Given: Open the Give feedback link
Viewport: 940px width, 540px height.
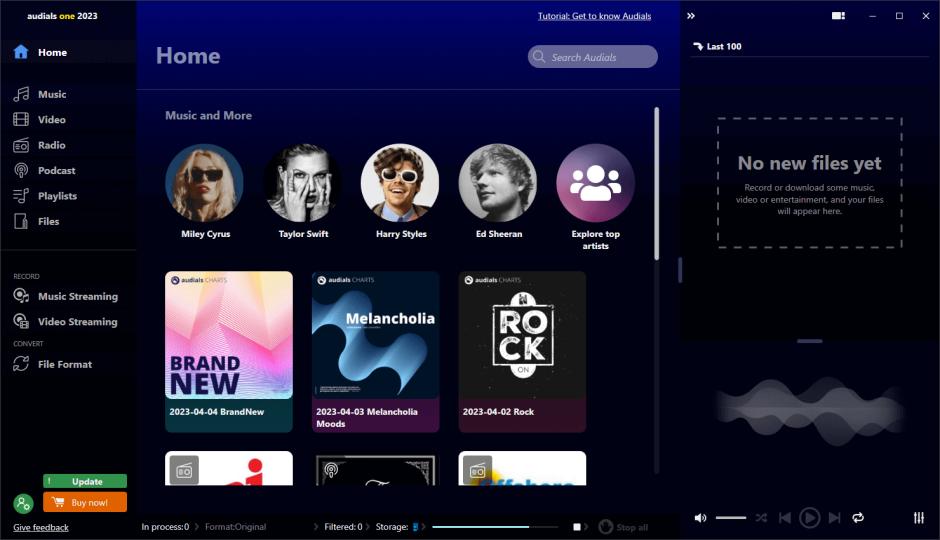Looking at the screenshot, I should pos(41,527).
